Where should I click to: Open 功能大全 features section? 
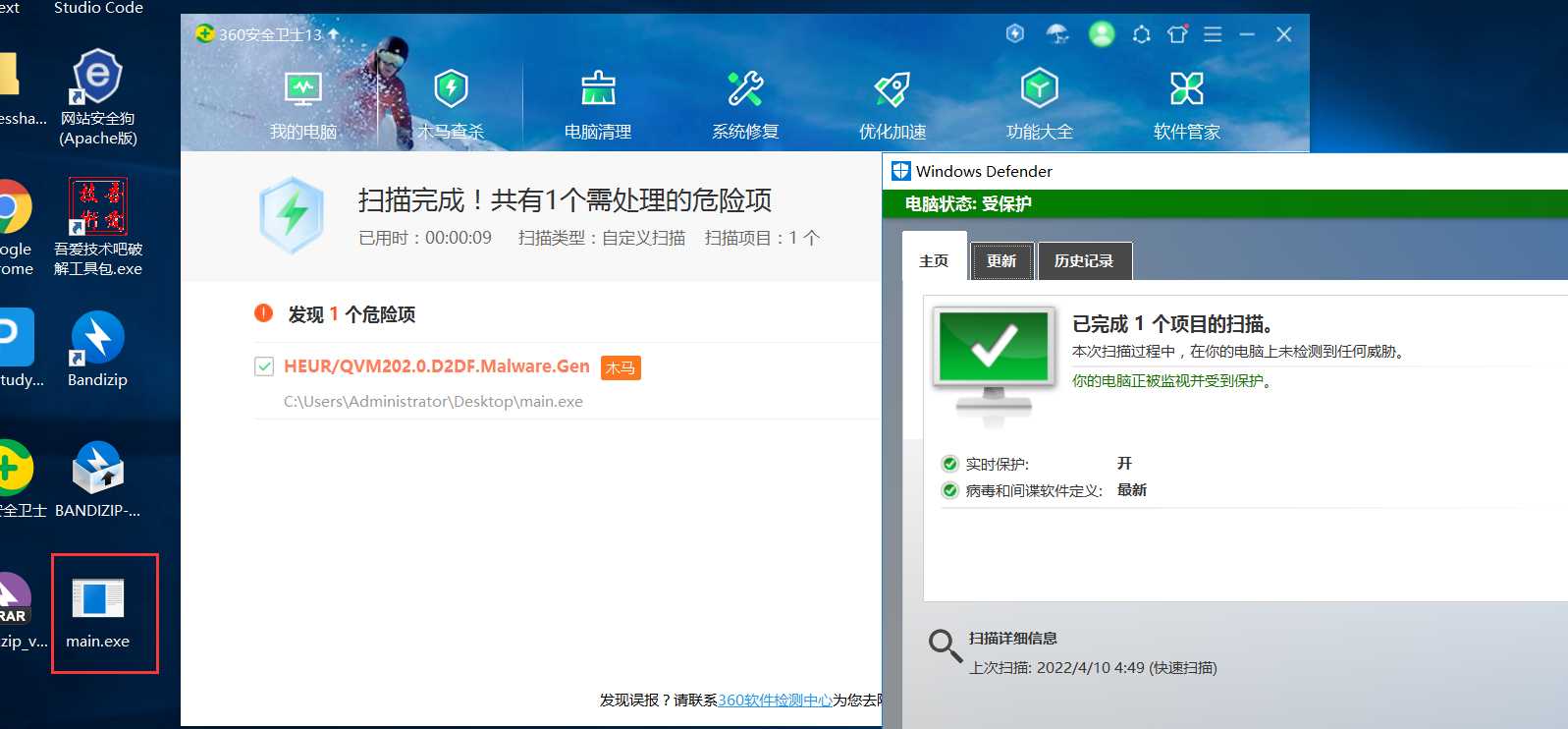click(x=1040, y=105)
